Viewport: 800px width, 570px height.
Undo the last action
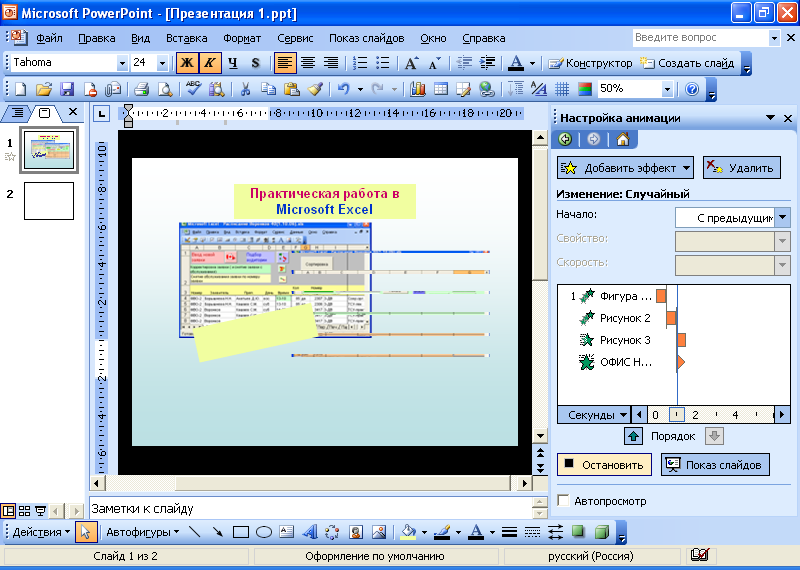(343, 89)
